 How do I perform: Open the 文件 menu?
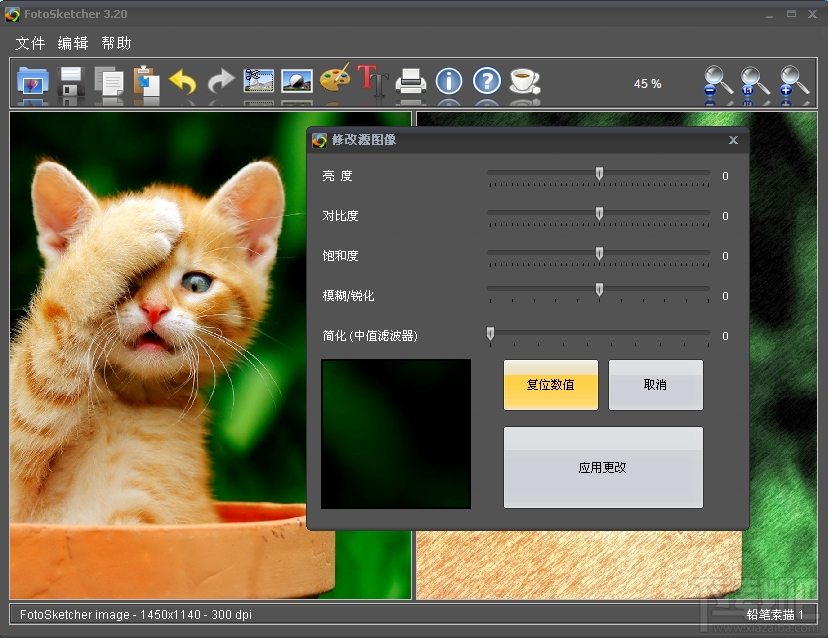(x=30, y=43)
